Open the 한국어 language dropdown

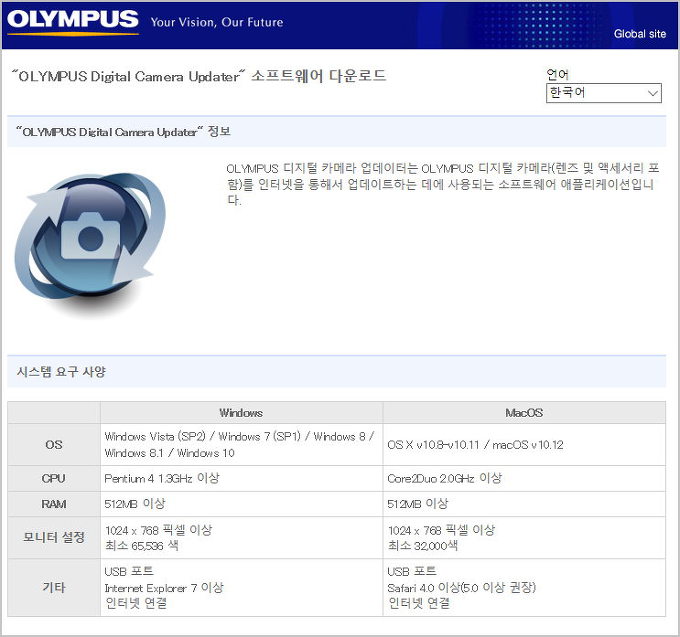pyautogui.click(x=603, y=93)
